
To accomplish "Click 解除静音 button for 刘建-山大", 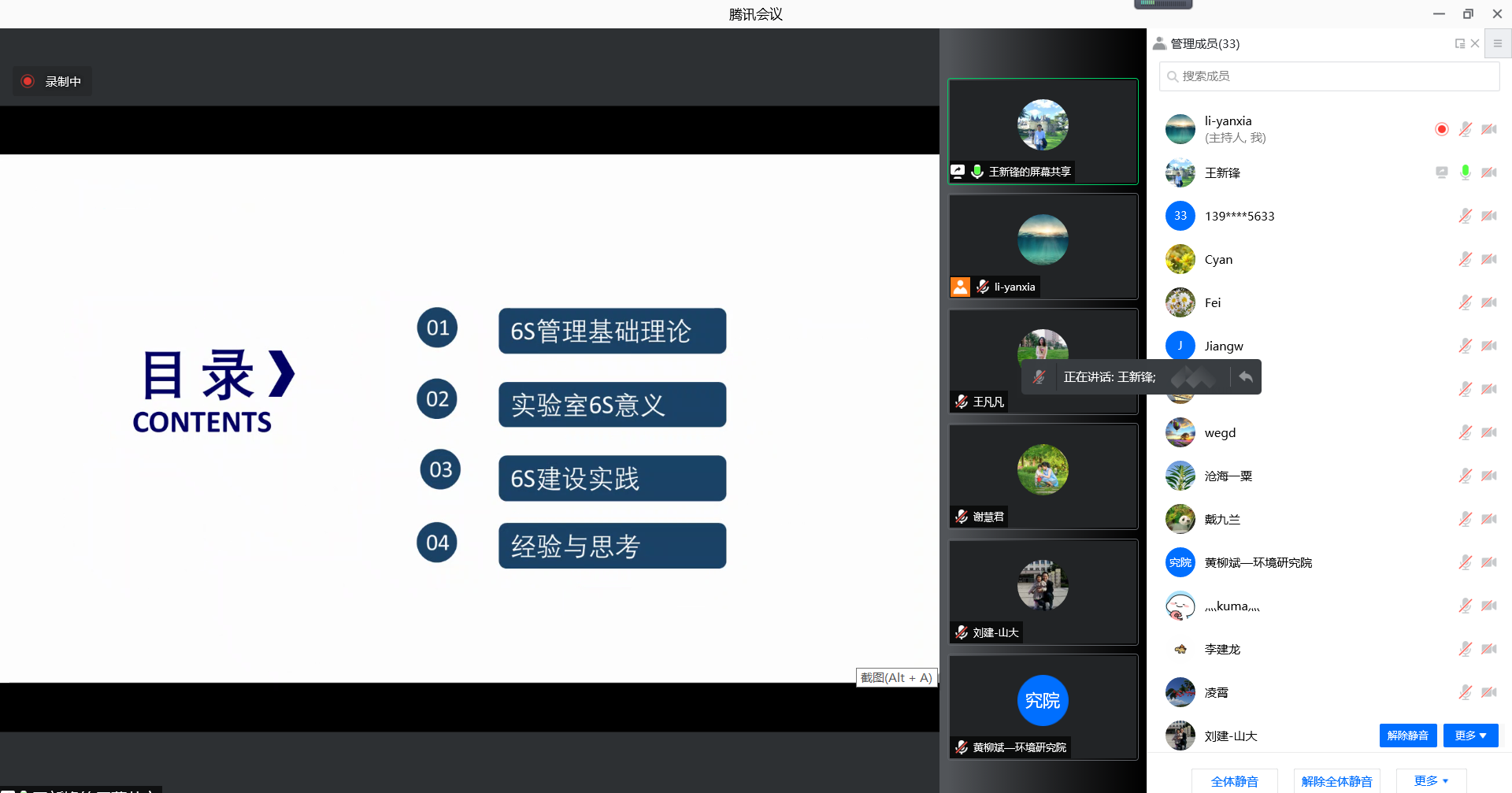I will [x=1407, y=736].
